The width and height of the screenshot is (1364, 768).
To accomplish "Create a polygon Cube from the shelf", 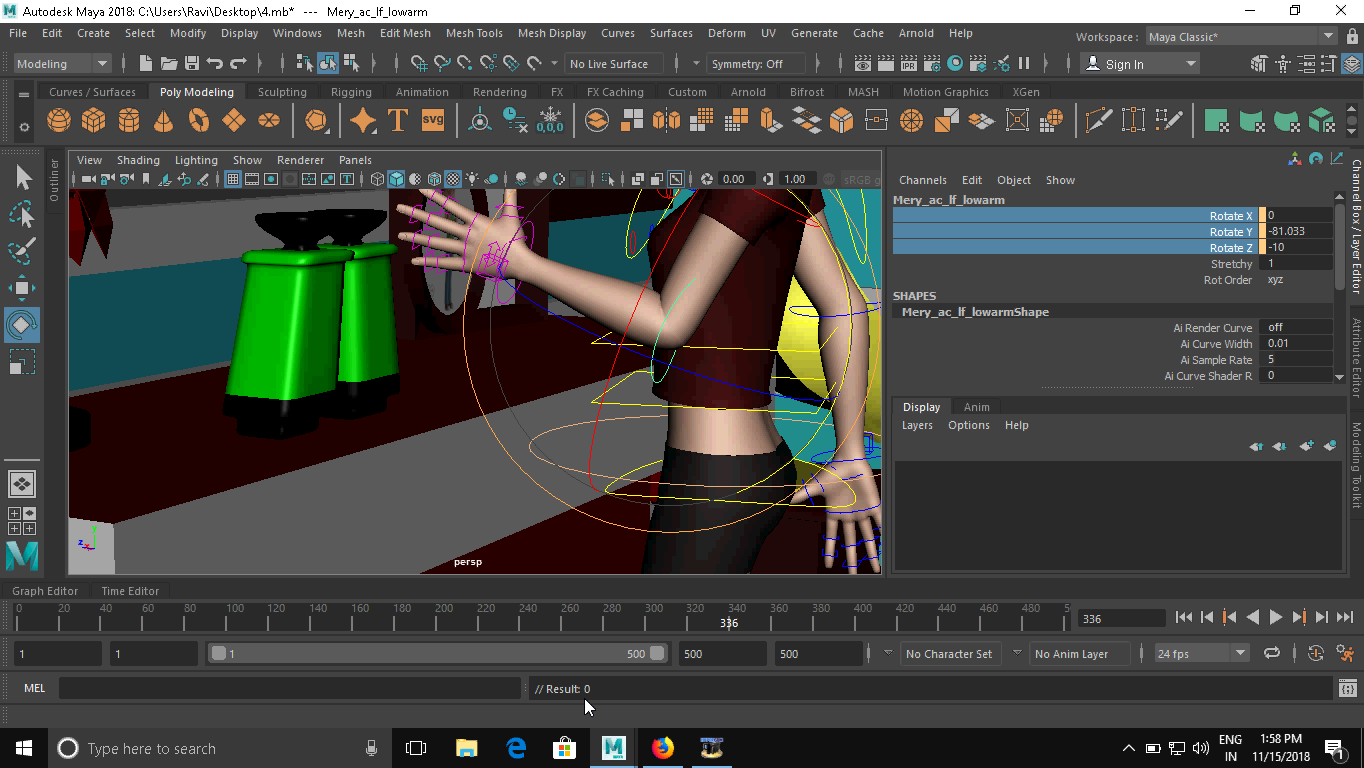I will pos(93,120).
